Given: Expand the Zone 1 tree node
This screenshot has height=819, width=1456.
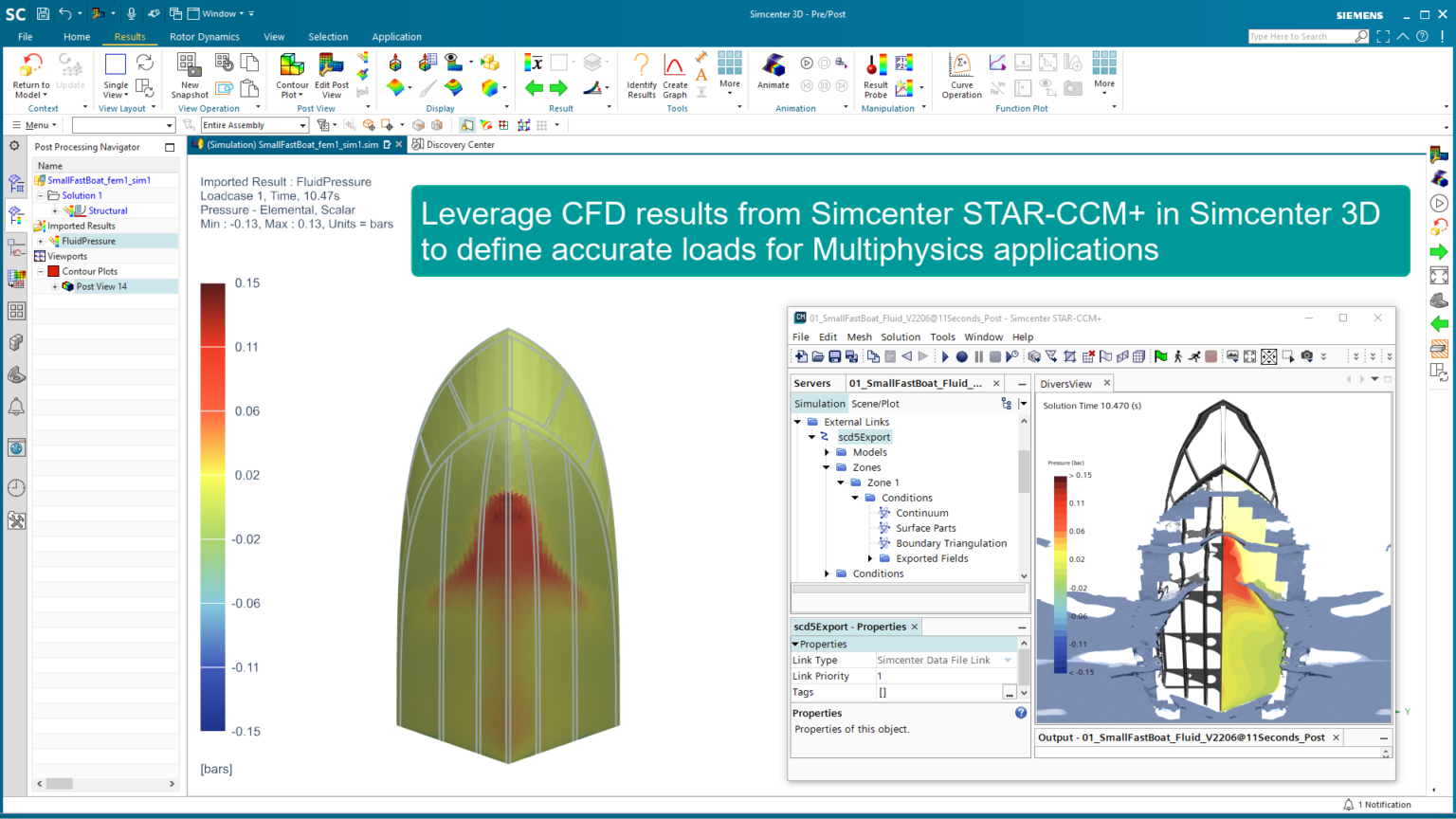Looking at the screenshot, I should (840, 482).
